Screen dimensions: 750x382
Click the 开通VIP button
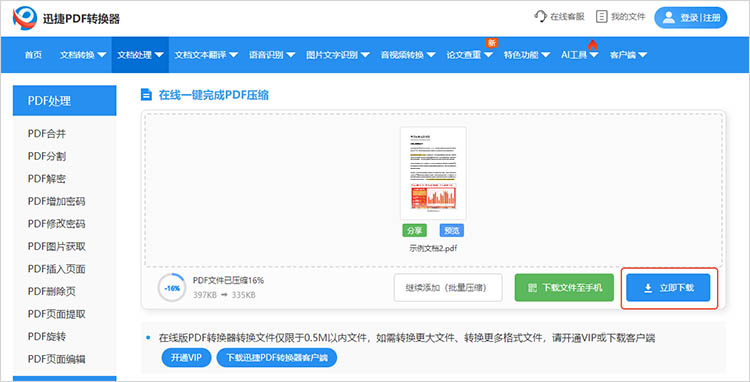pyautogui.click(x=186, y=358)
